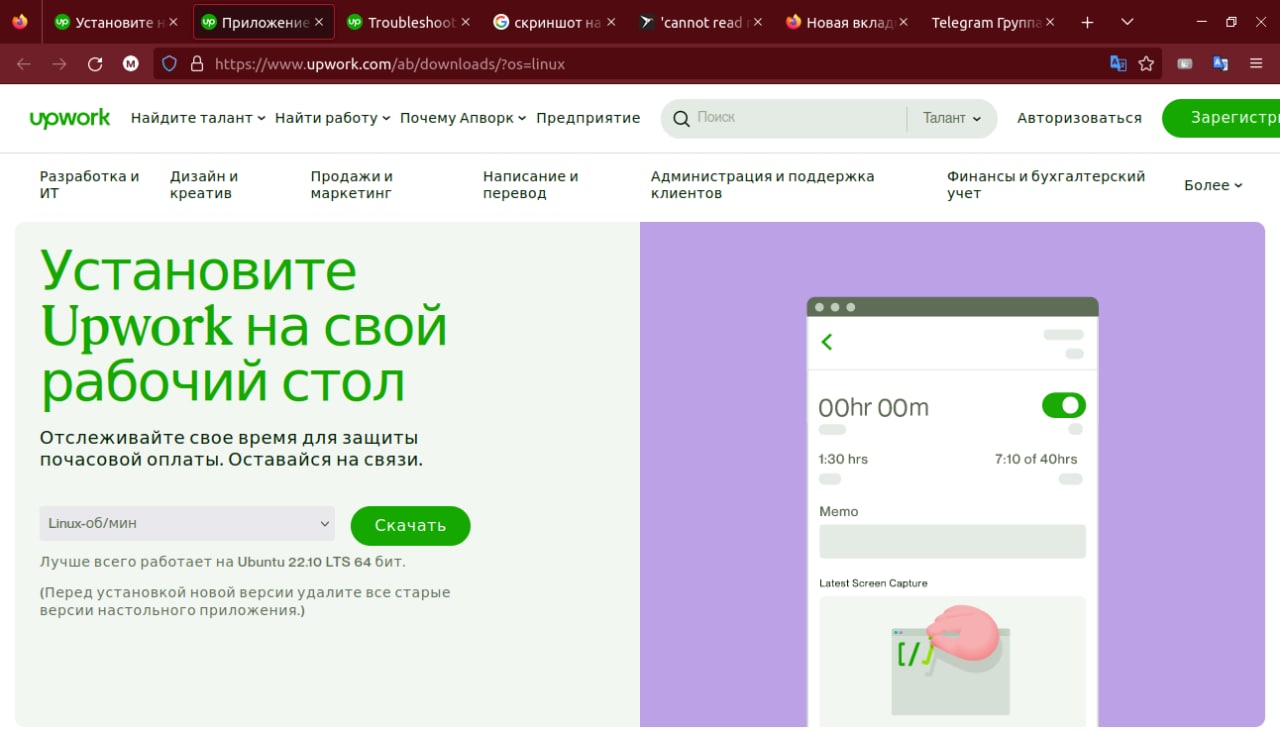This screenshot has width=1280, height=734.
Task: Close the active 'Приложение' tab
Action: coord(319,22)
